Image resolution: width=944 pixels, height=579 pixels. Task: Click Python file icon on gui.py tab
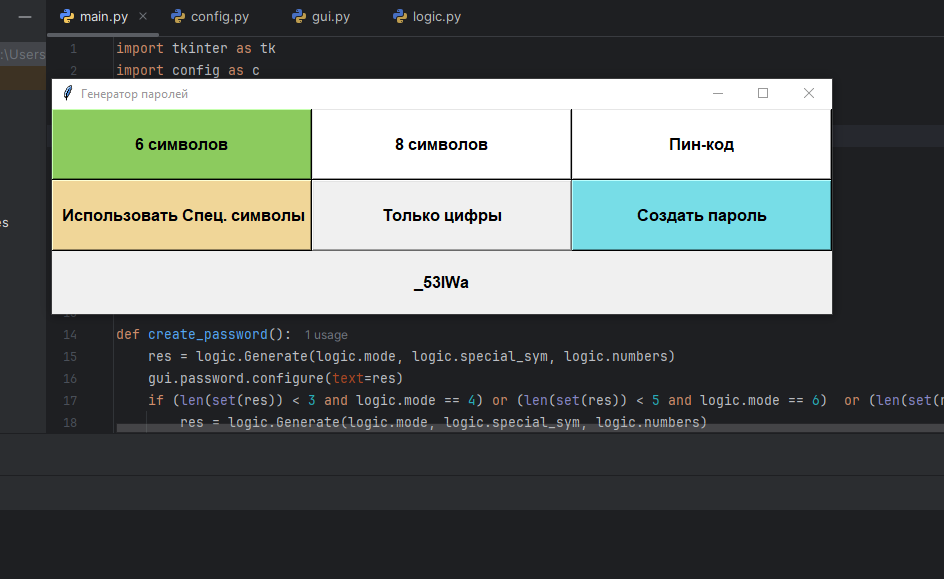299,16
